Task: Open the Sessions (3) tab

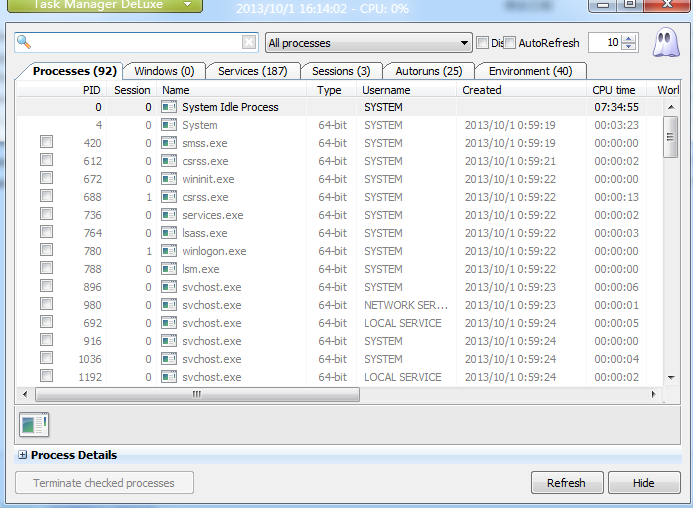Action: pos(341,71)
